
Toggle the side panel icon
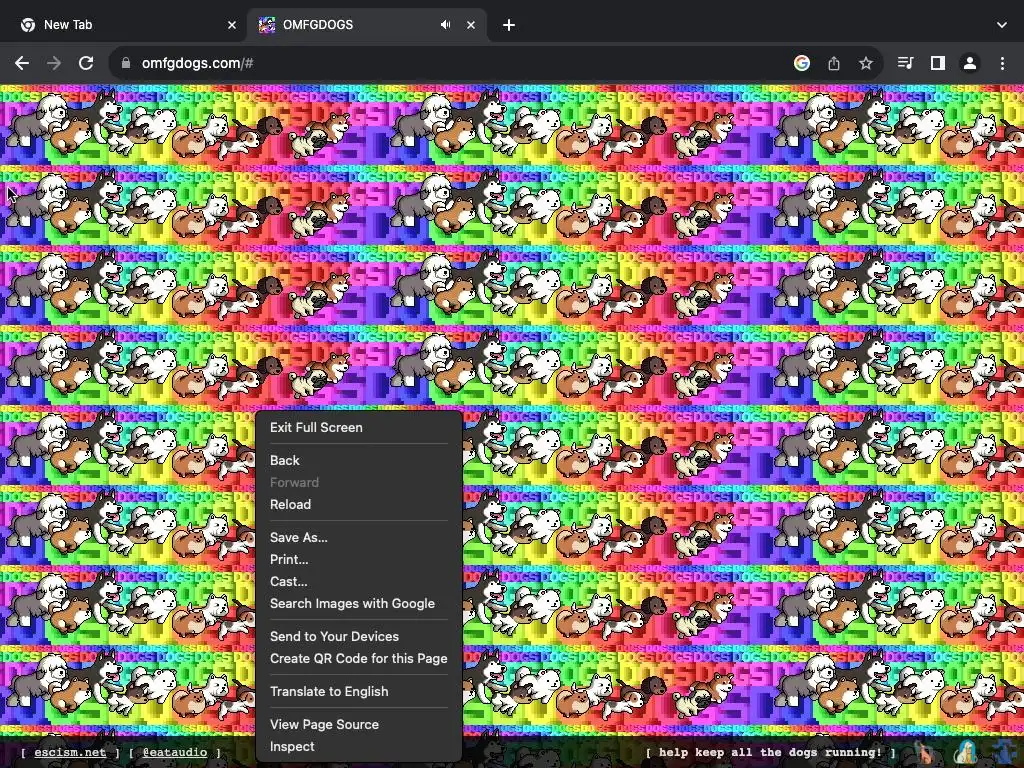pos(938,63)
